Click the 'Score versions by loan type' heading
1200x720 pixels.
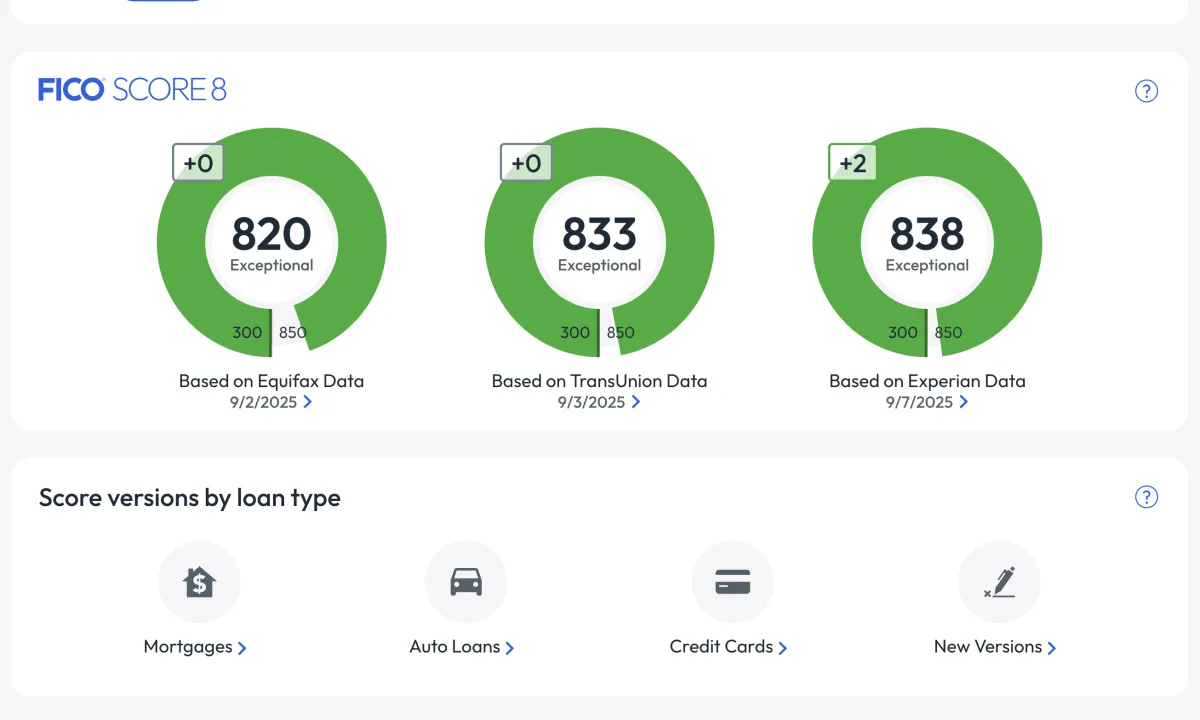pyautogui.click(x=190, y=497)
